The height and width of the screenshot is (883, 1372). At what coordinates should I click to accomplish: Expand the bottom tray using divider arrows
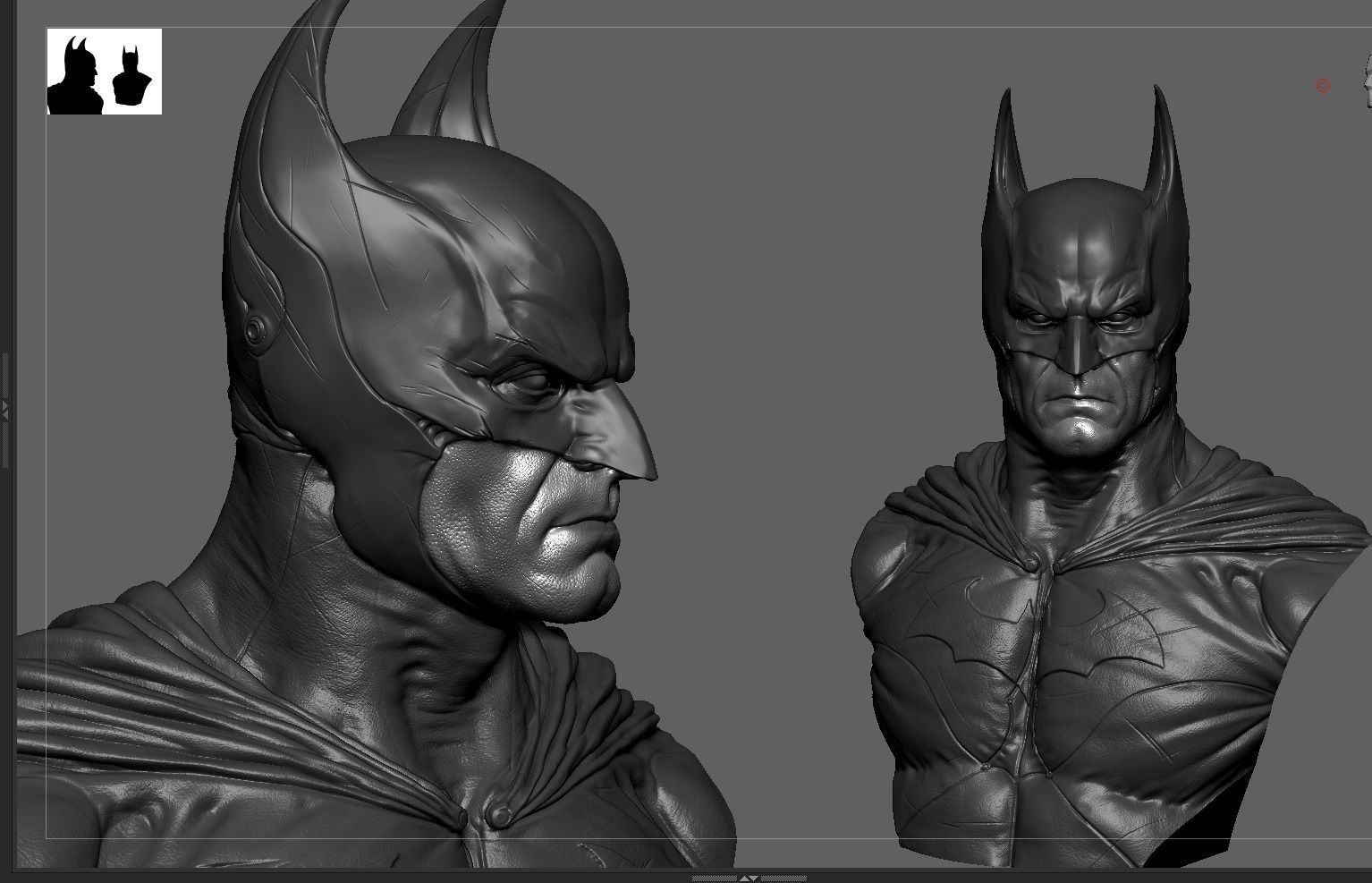750,879
